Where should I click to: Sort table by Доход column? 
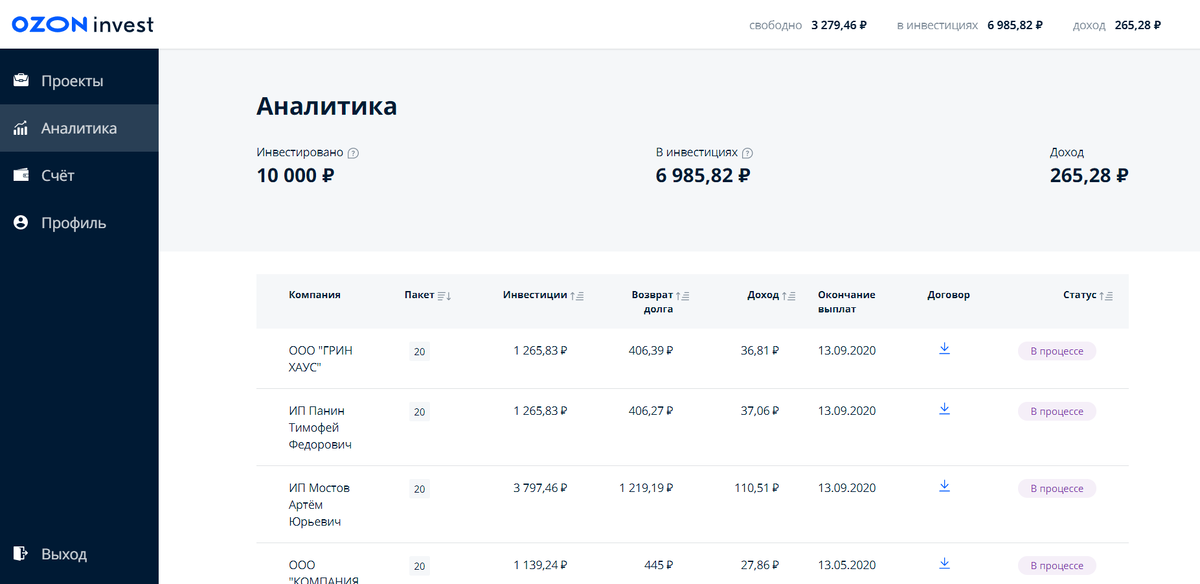788,296
